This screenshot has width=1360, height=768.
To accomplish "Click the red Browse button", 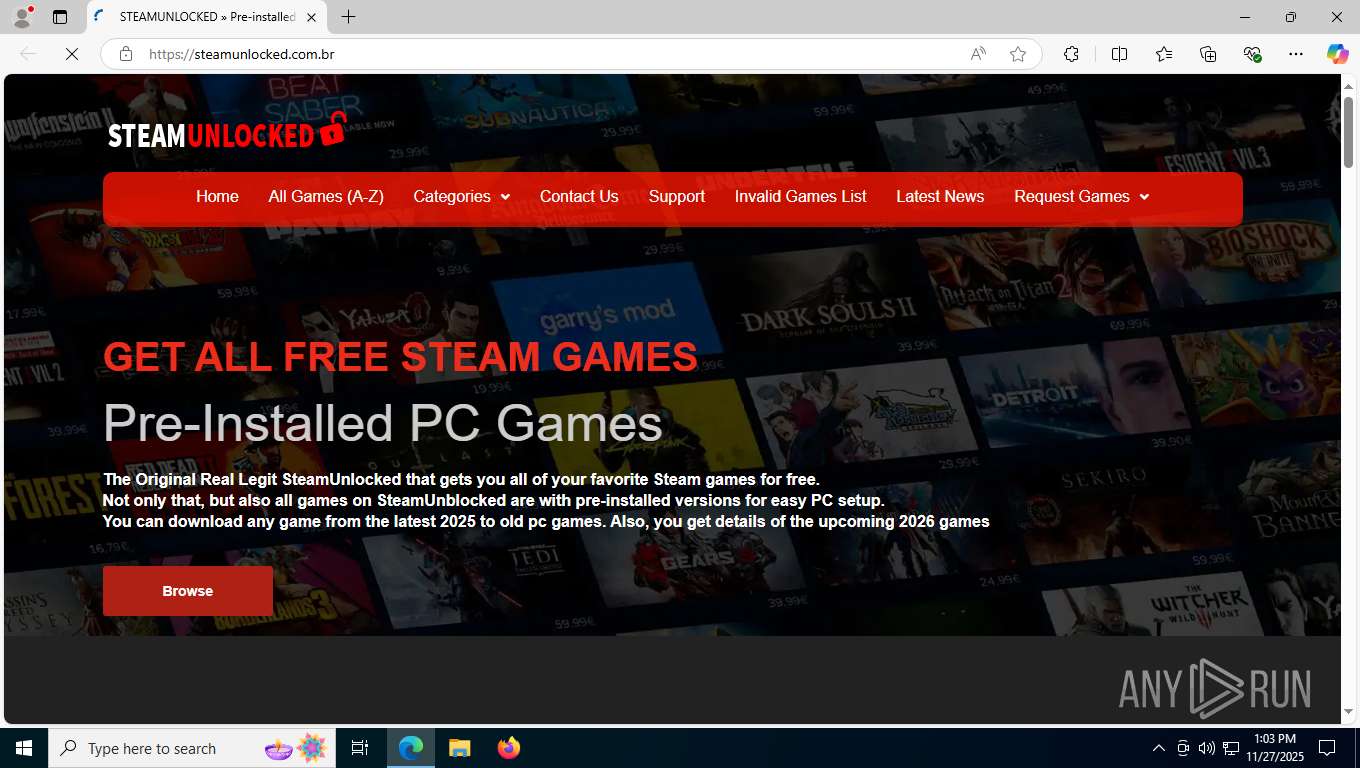I will (x=188, y=591).
